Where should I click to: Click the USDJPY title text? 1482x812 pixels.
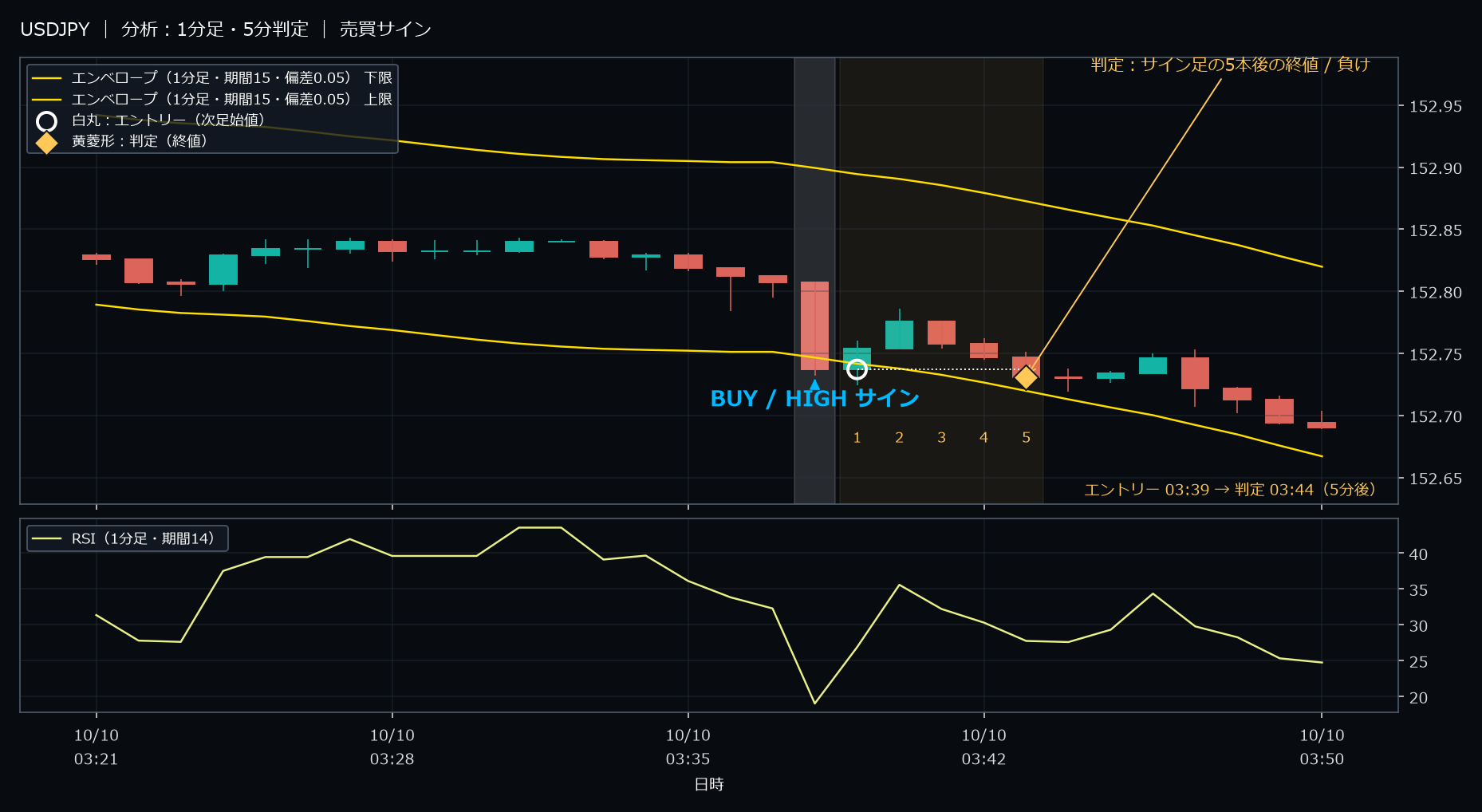click(x=55, y=30)
